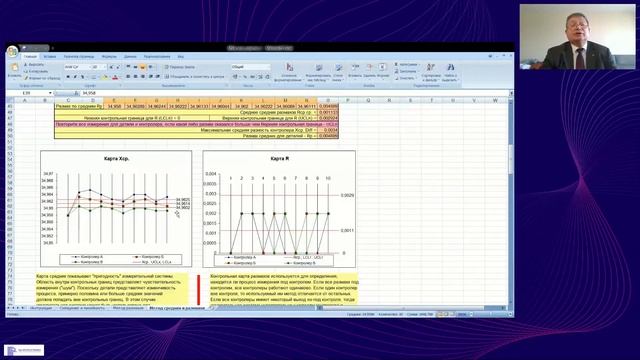The height and width of the screenshot is (360, 640).
Task: Click the formula bar showing 34,958
Action: click(294, 93)
